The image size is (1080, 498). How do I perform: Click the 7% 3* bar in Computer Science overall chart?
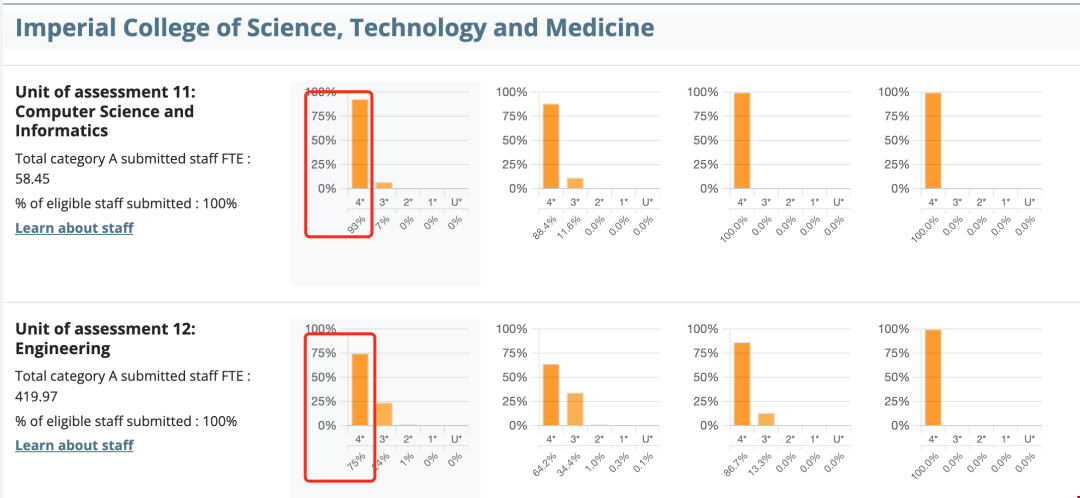click(384, 185)
